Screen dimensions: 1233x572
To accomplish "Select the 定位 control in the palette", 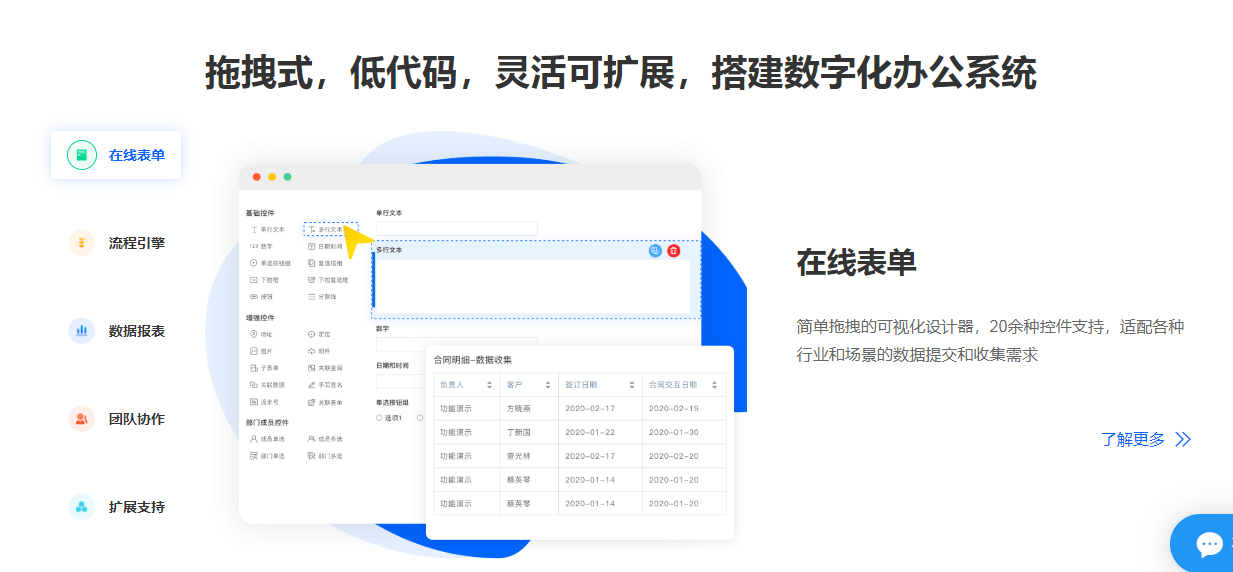I will (319, 334).
